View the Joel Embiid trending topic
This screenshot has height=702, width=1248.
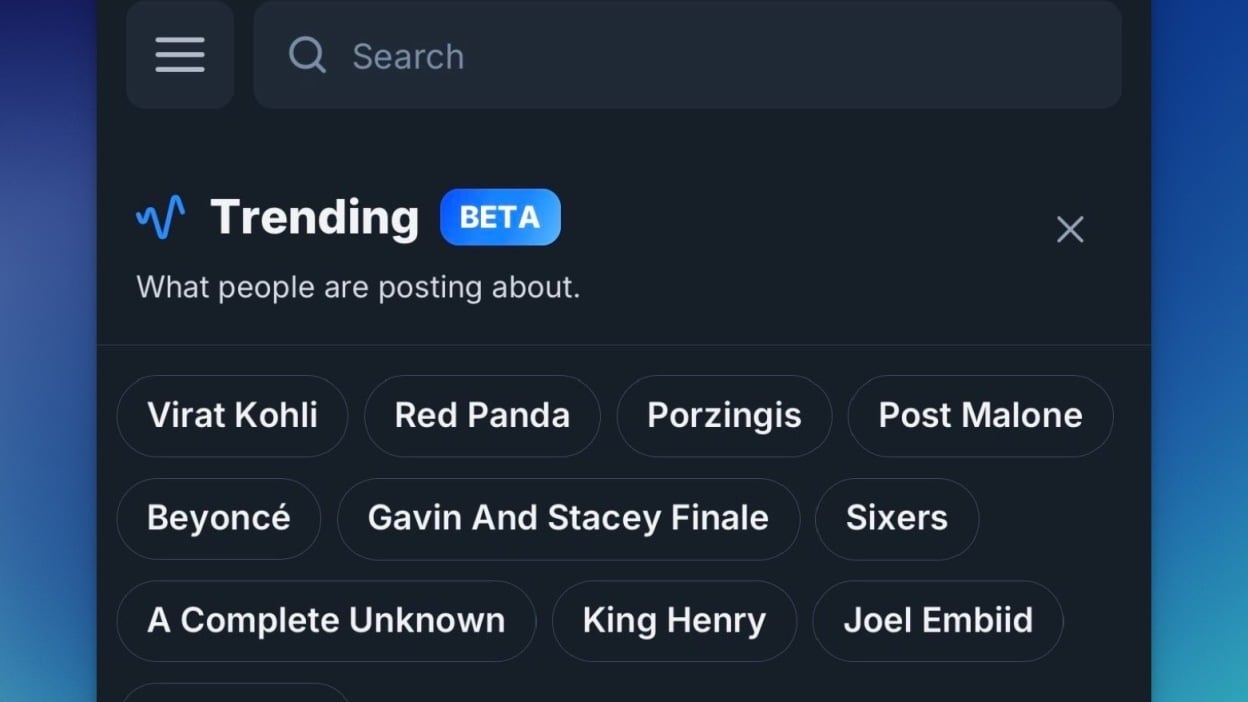click(x=938, y=620)
